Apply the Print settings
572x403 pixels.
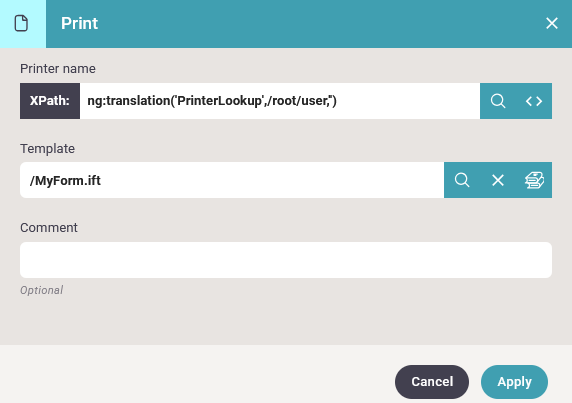(x=514, y=382)
